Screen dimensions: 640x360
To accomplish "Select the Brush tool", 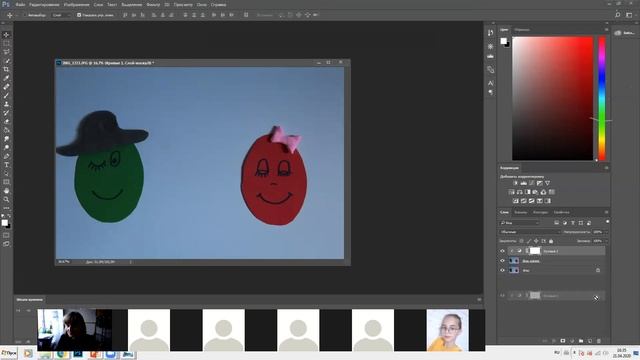I will pyautogui.click(x=6, y=96).
